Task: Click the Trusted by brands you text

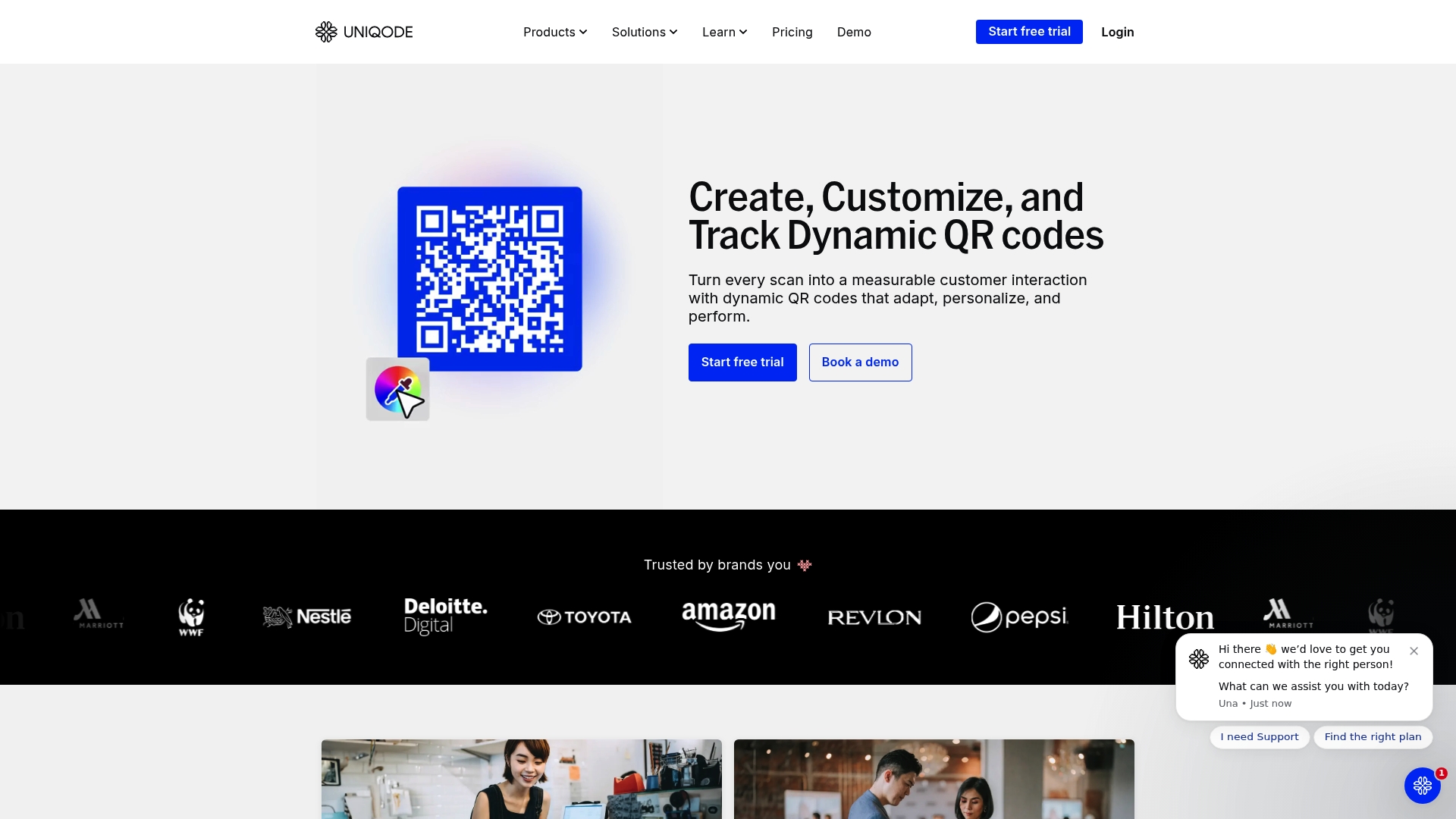Action: tap(717, 565)
